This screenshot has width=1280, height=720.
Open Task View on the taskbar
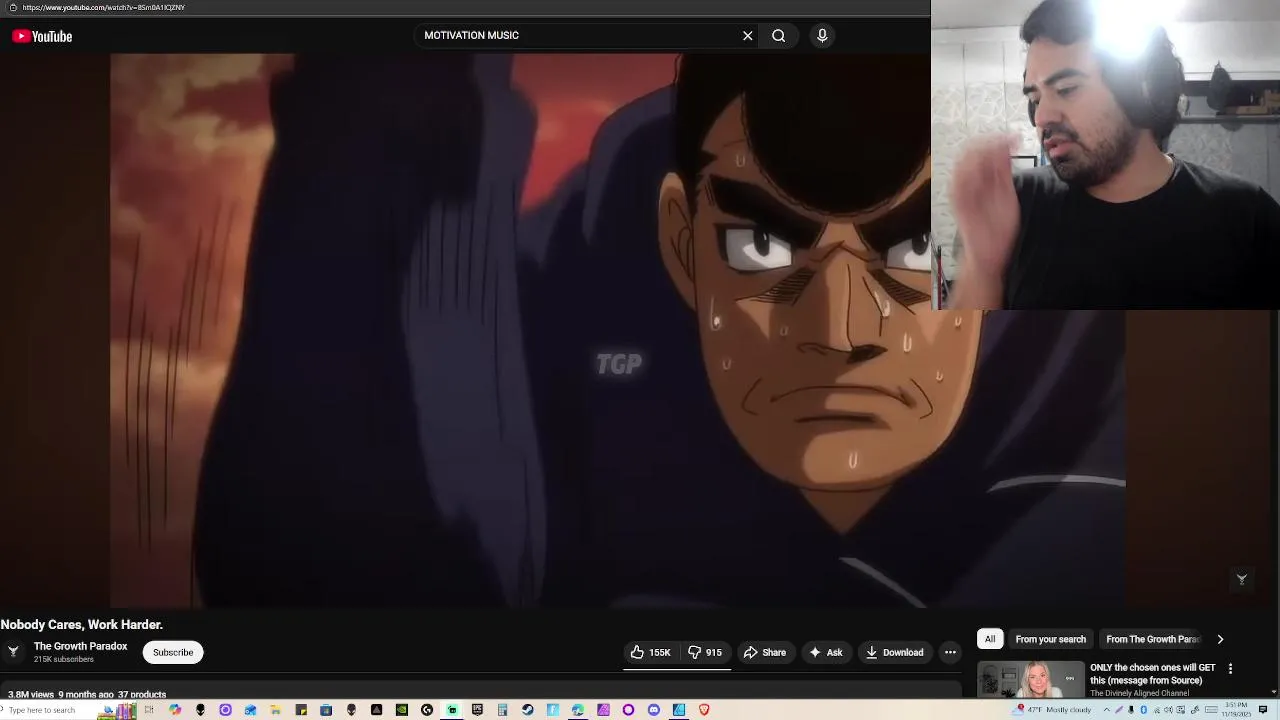click(x=149, y=710)
